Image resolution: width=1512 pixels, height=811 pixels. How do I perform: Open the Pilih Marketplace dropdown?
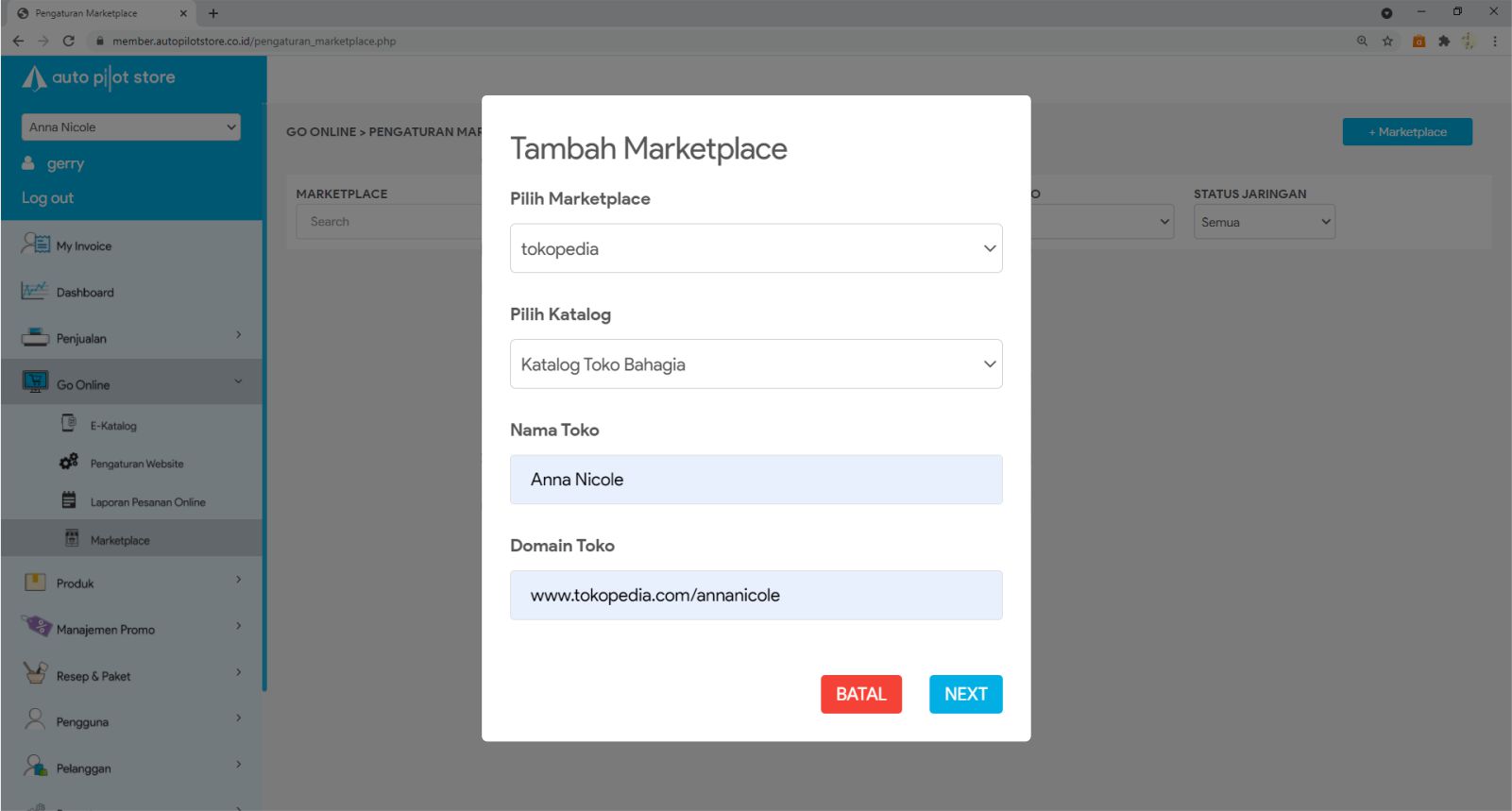[x=756, y=248]
